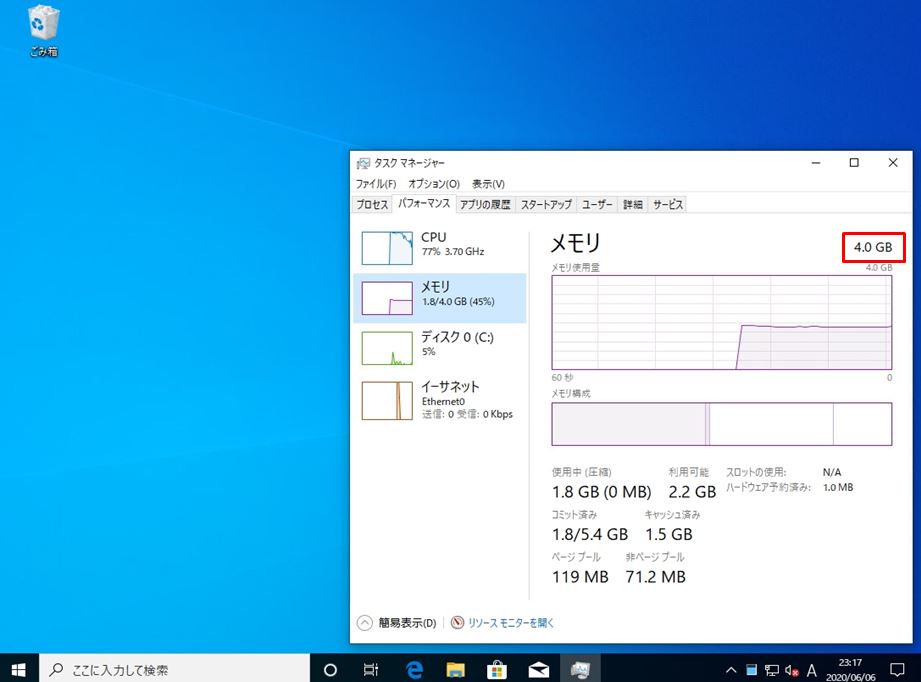This screenshot has width=921, height=682.
Task: Click the 119 MB paged pool value
Action: pos(580,577)
